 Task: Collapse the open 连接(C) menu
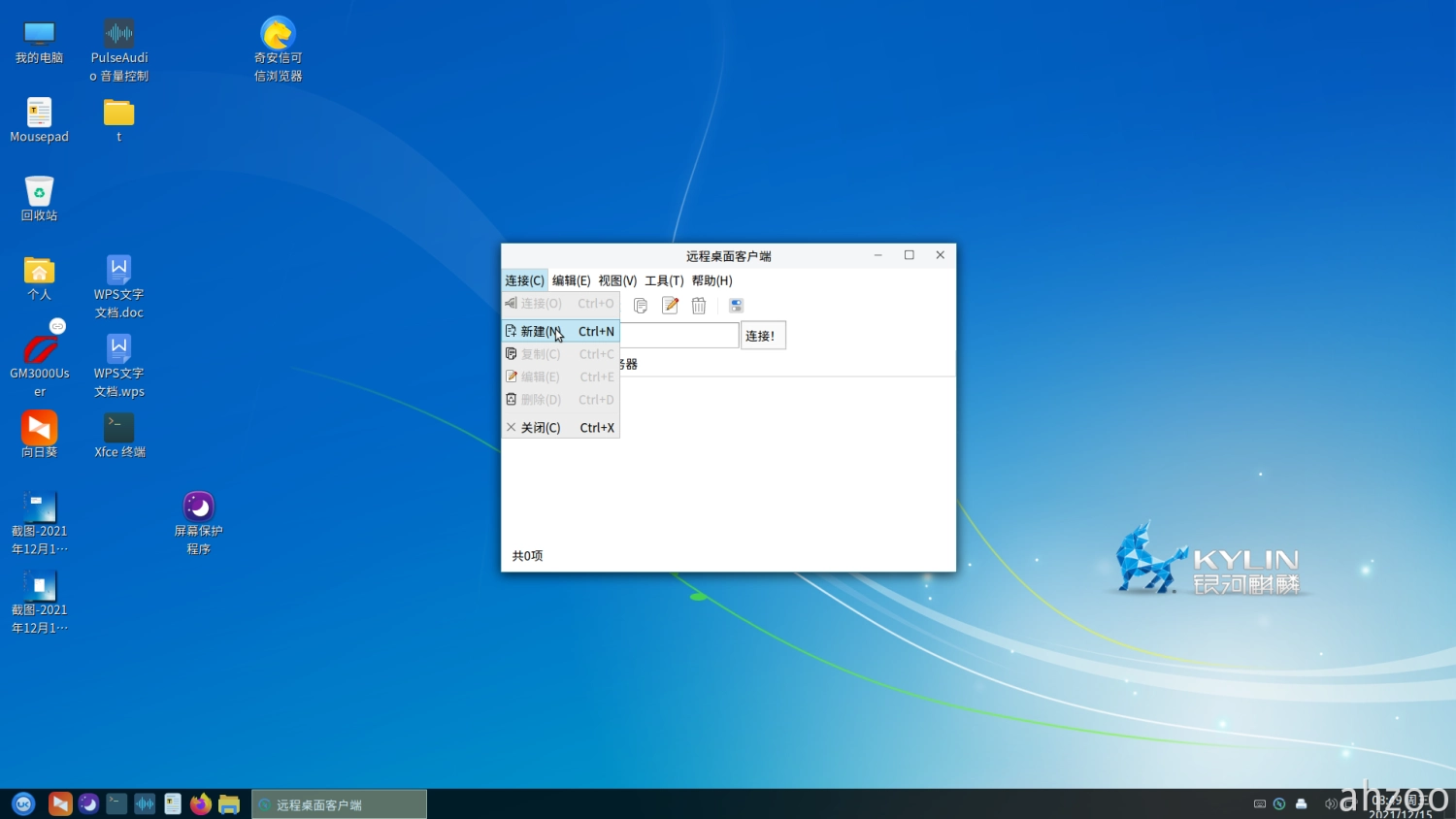coord(524,280)
